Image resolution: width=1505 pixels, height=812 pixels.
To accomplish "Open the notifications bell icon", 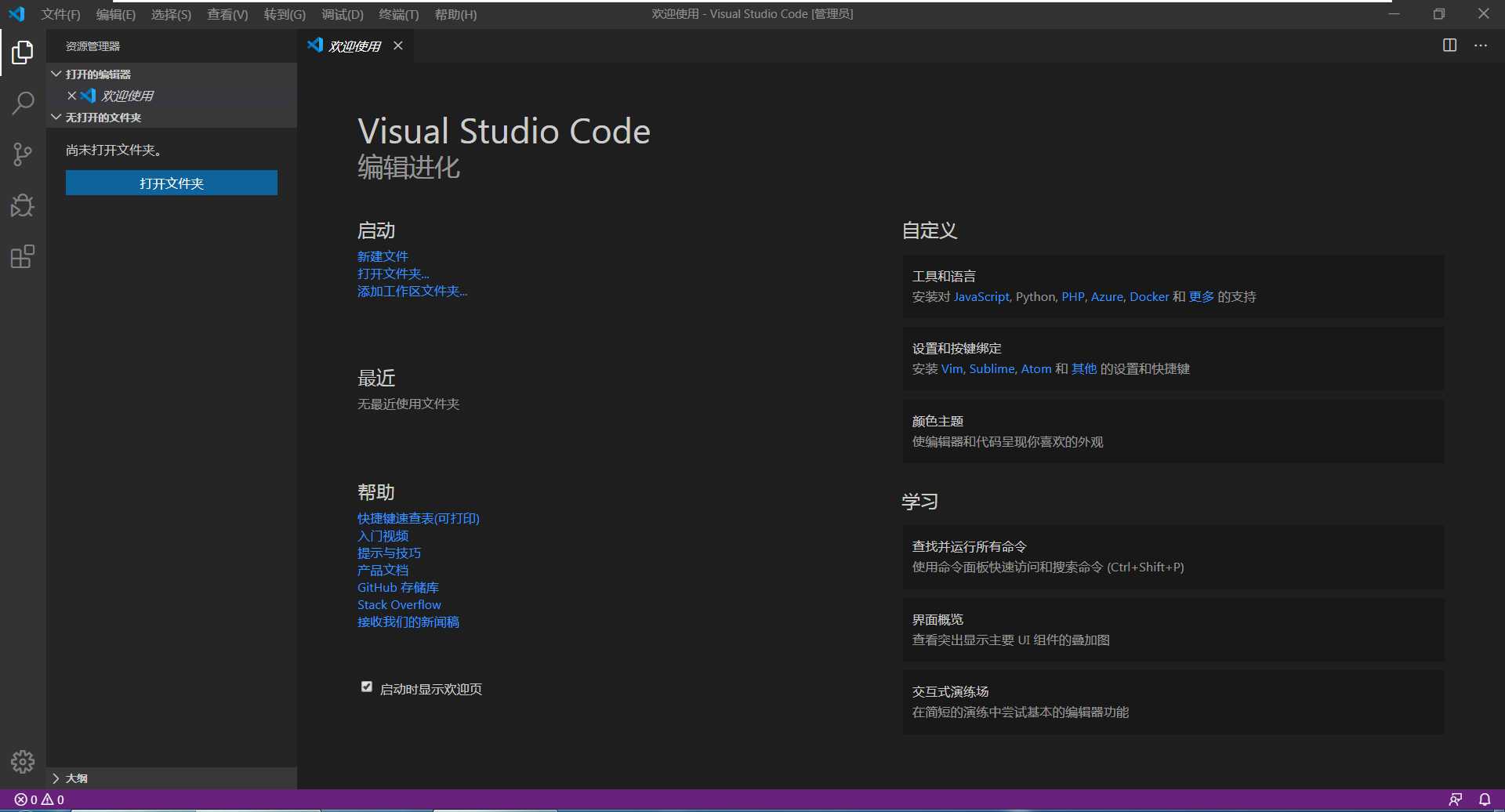I will click(1485, 799).
